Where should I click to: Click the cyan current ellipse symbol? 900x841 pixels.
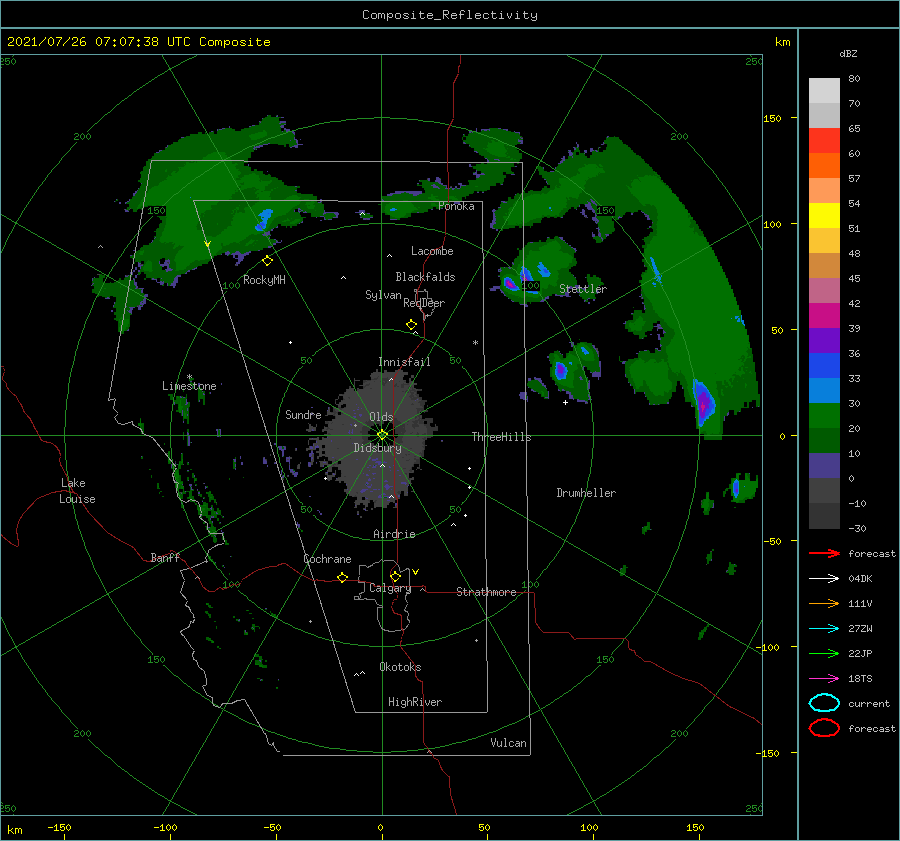point(824,703)
